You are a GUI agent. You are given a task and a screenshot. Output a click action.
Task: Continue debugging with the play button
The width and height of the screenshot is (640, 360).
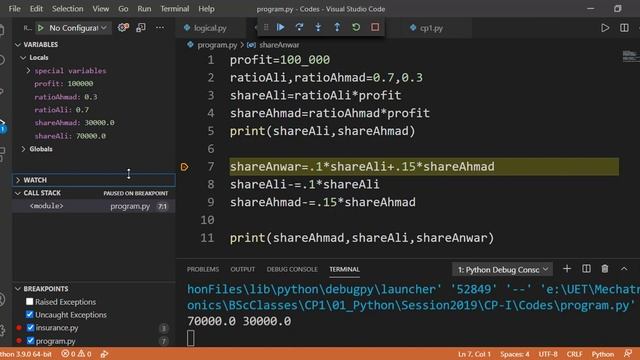tap(280, 27)
